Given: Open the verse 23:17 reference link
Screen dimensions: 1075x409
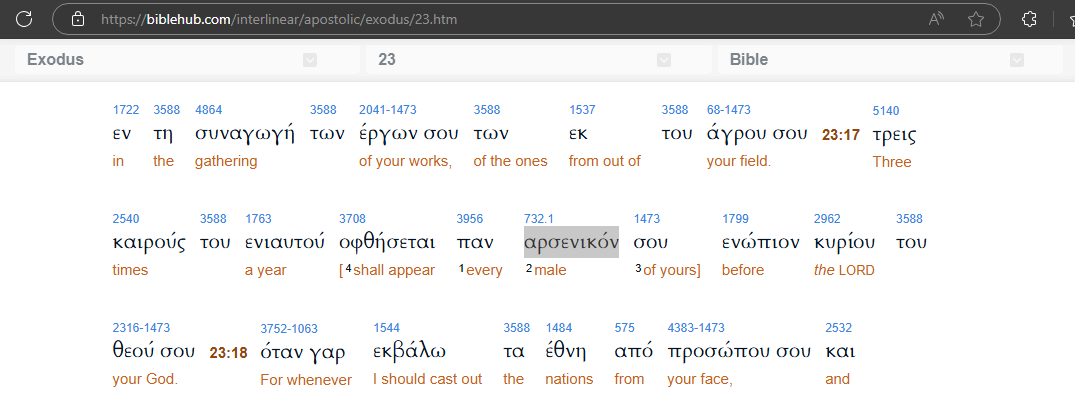Looking at the screenshot, I should (840, 135).
